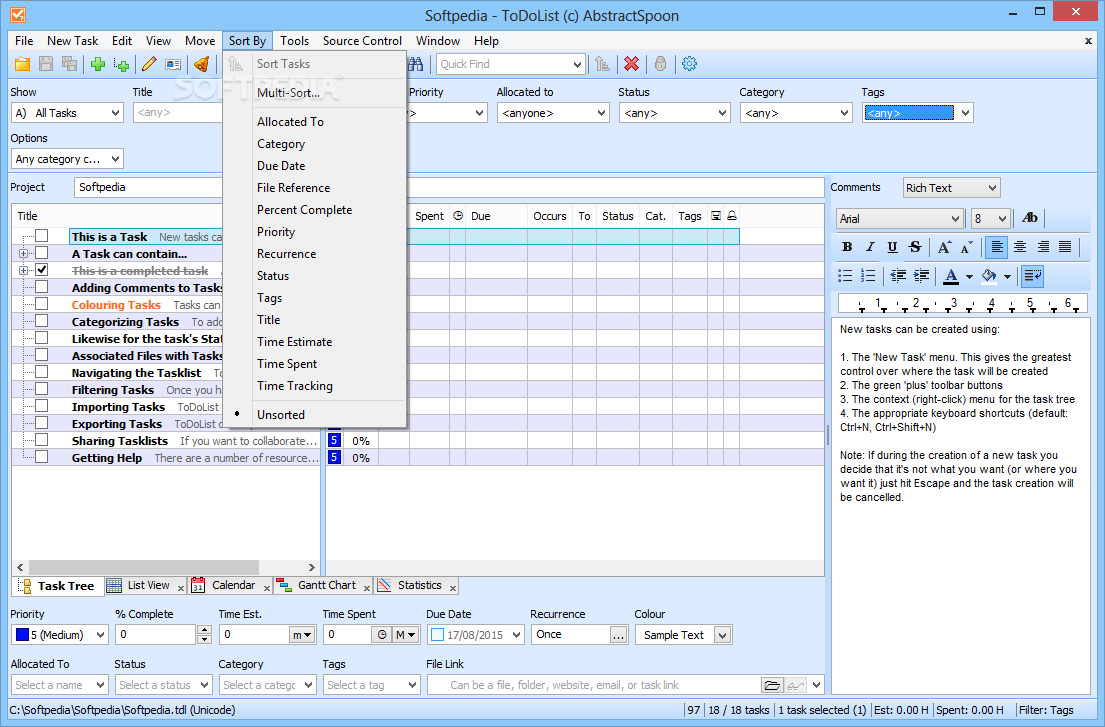This screenshot has height=727, width=1105.
Task: Click the File Link browse folder button
Action: pyautogui.click(x=772, y=685)
